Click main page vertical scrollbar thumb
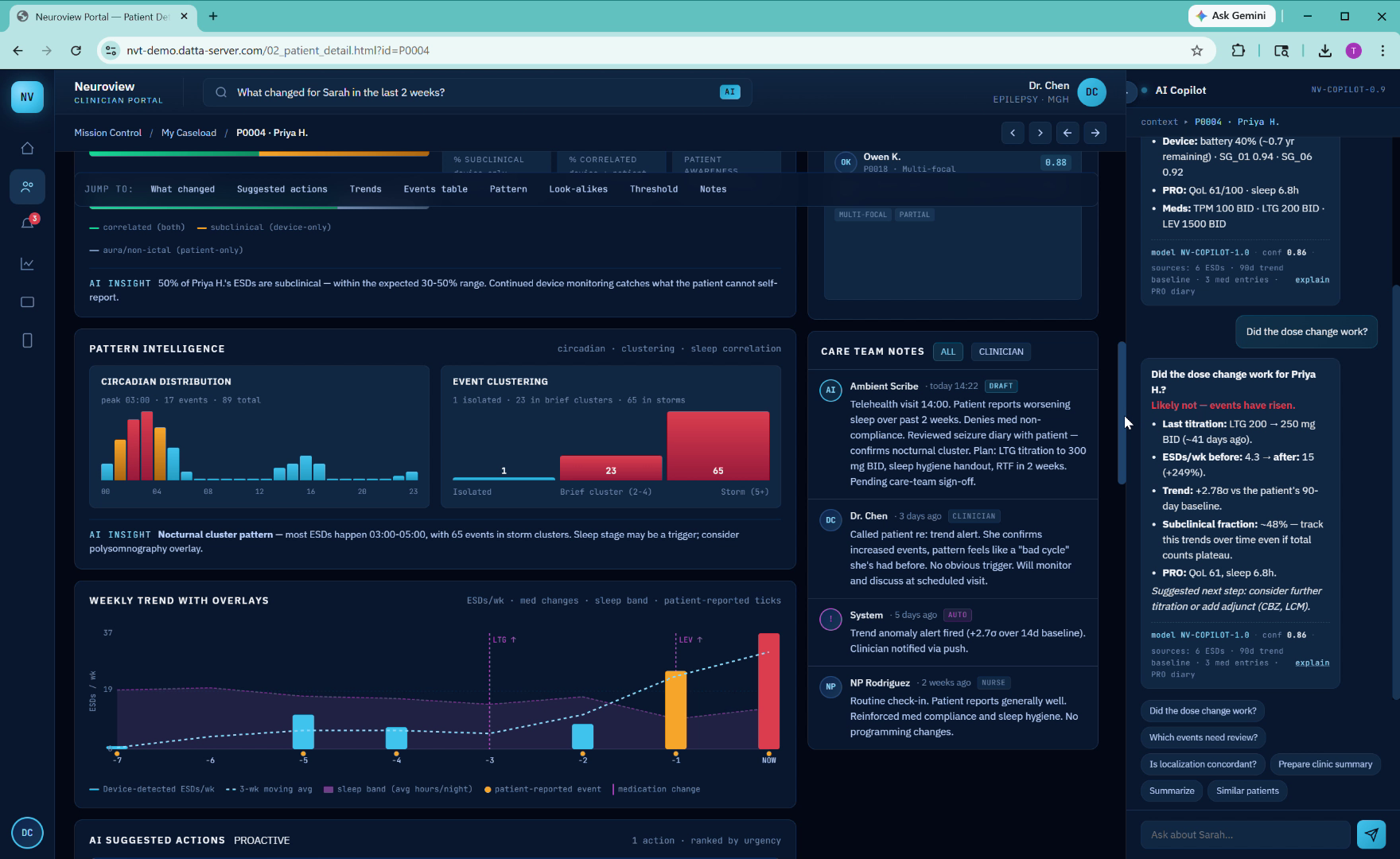Screen dimensions: 1400x859 coord(1122,413)
